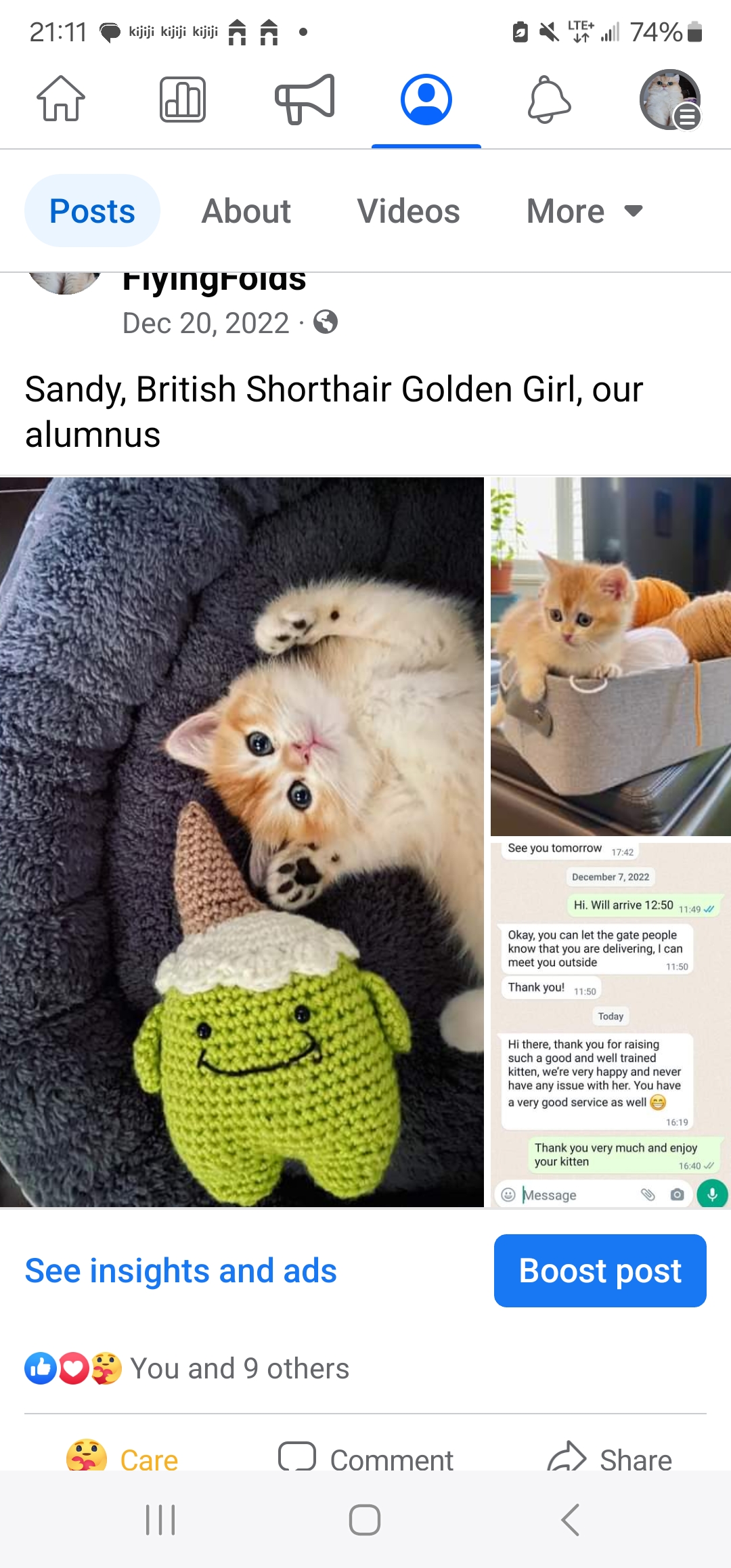Open the chat screenshot image
Image resolution: width=731 pixels, height=1568 pixels.
pyautogui.click(x=611, y=1025)
